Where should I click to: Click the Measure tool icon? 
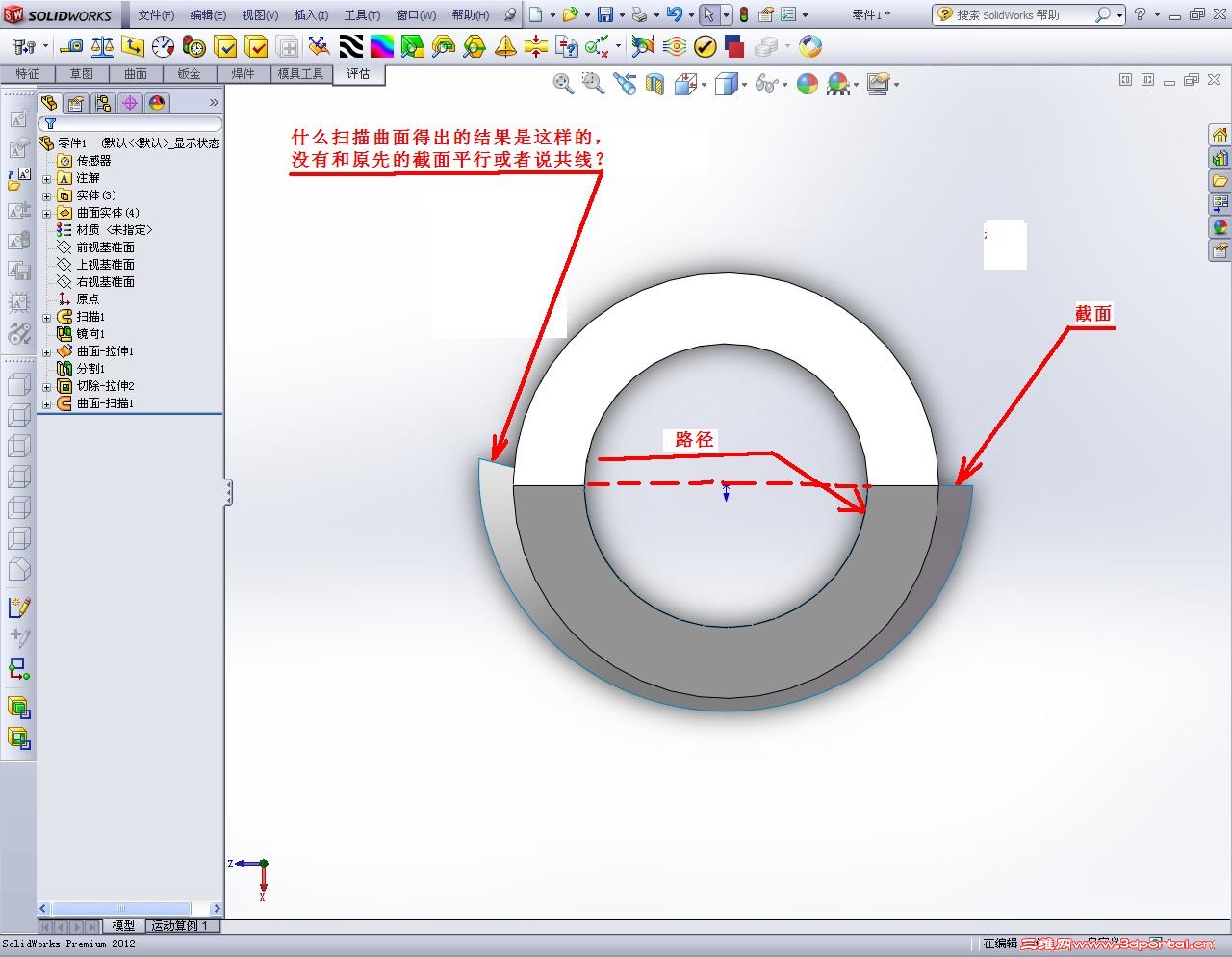71,46
